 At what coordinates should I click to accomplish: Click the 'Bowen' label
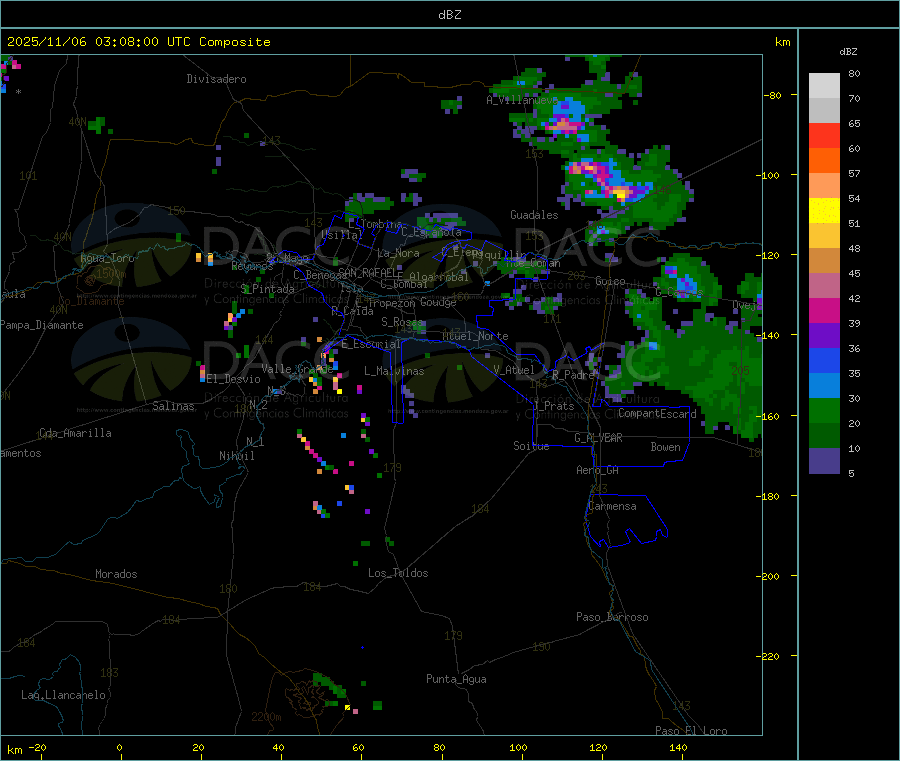click(665, 447)
